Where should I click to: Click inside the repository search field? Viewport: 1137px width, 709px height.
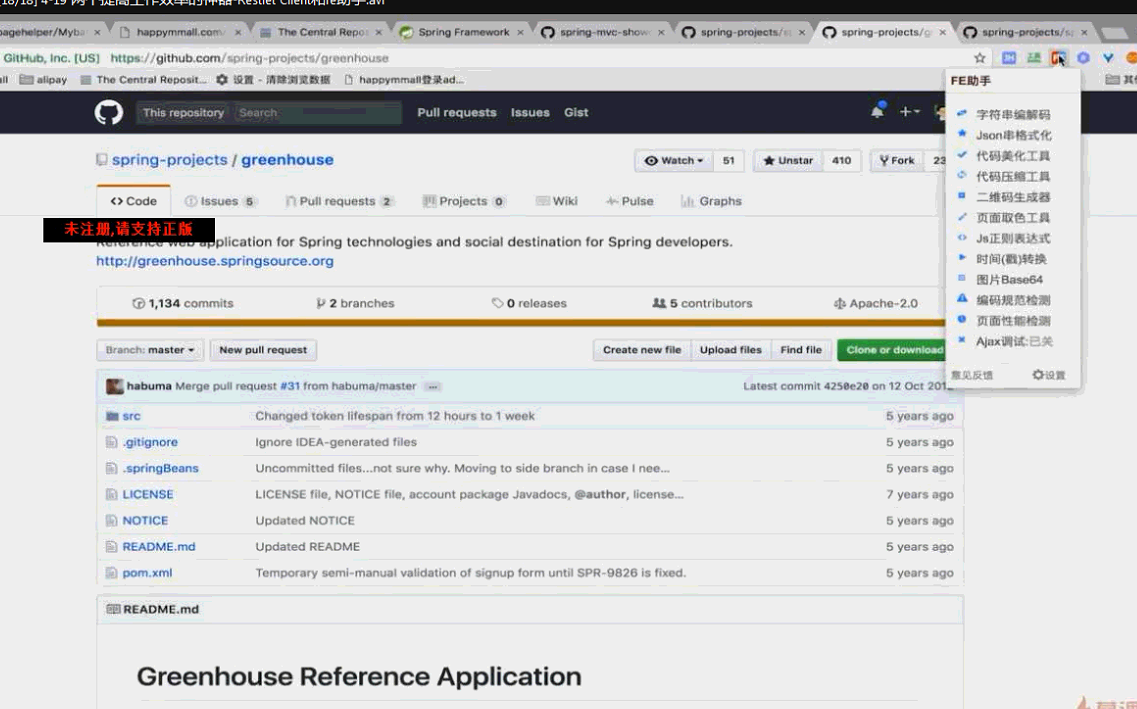[317, 112]
